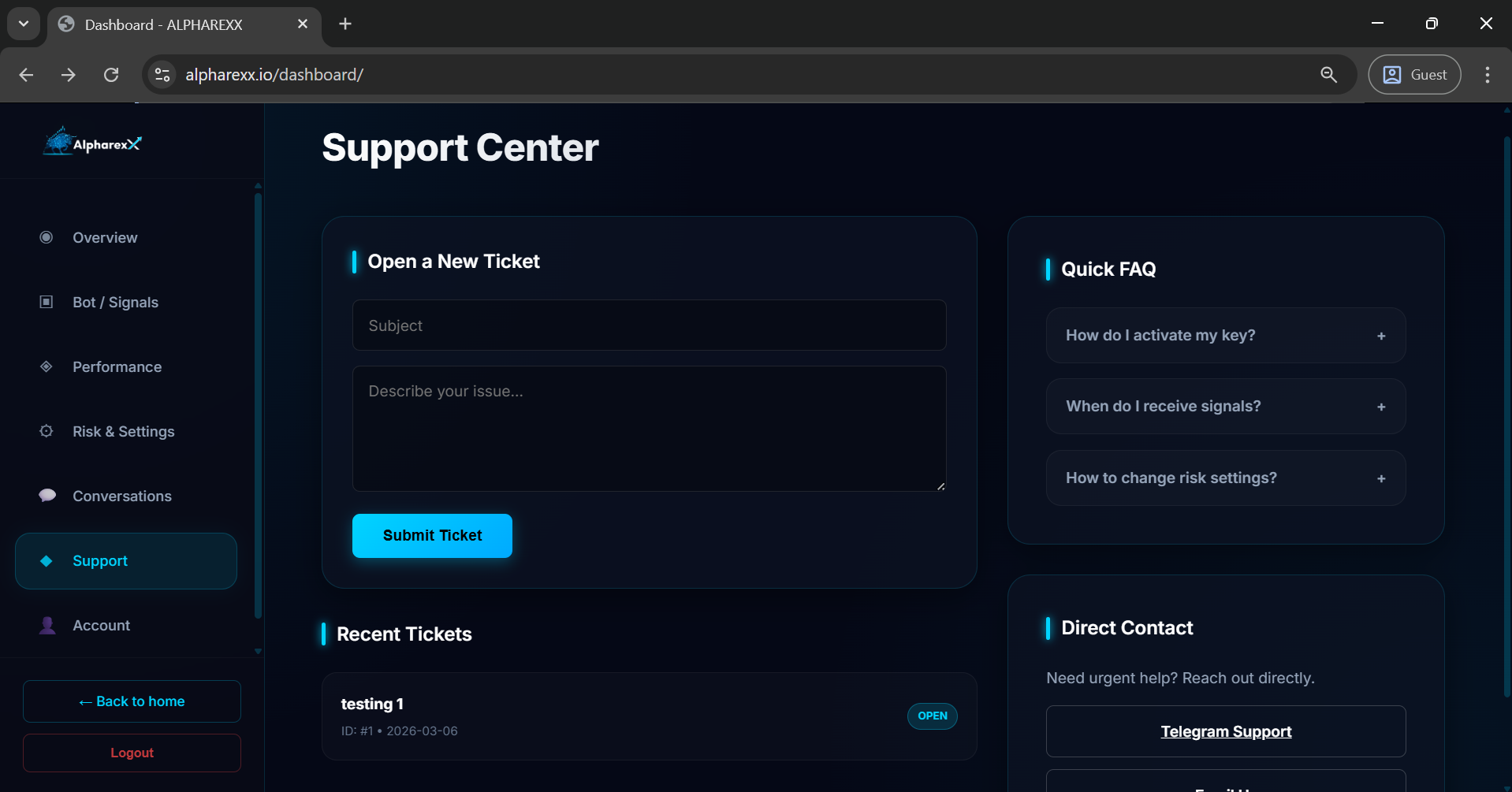Click 'ID: #1 • 2026-03-06' ticket info
Image resolution: width=1512 pixels, height=792 pixels.
click(x=400, y=731)
